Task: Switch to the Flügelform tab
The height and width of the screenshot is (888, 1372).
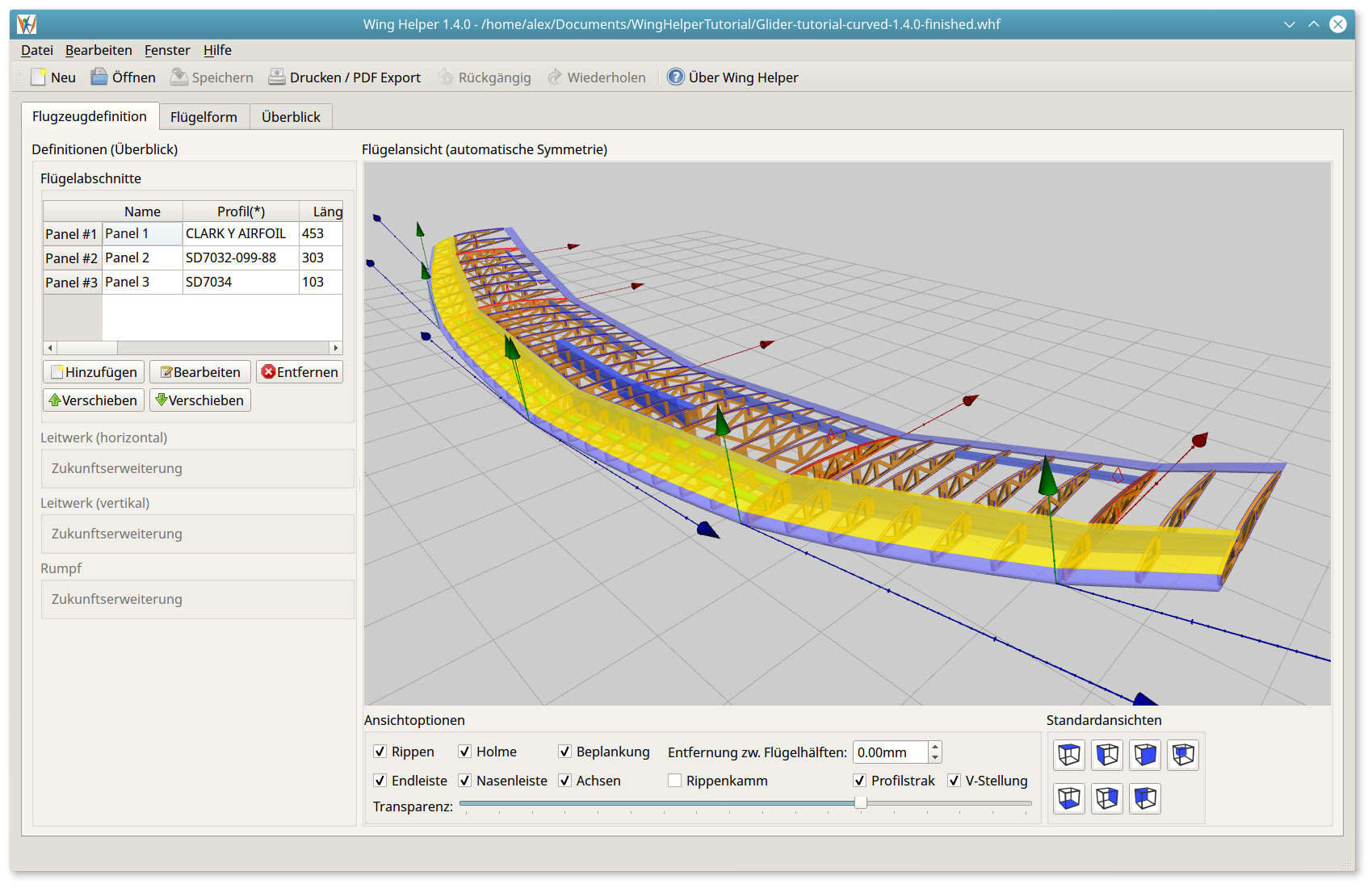Action: [x=203, y=117]
